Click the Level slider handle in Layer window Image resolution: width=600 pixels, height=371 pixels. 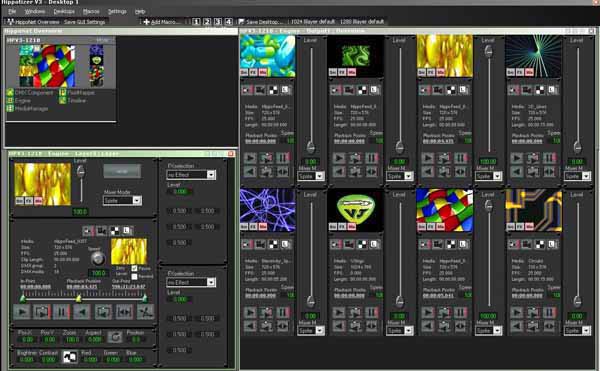[x=81, y=172]
